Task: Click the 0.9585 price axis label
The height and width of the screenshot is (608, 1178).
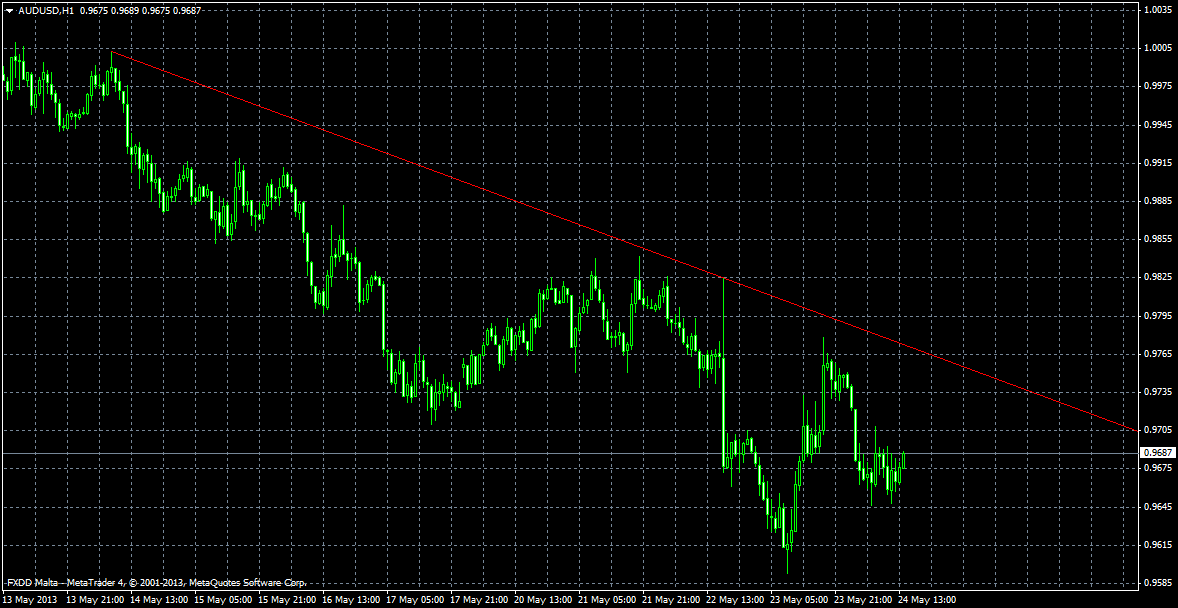Action: point(1158,583)
